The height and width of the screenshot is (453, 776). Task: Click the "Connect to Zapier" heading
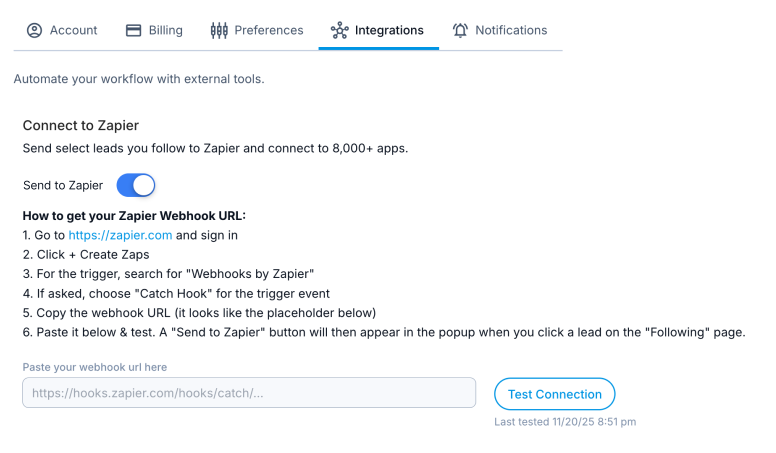coord(81,126)
